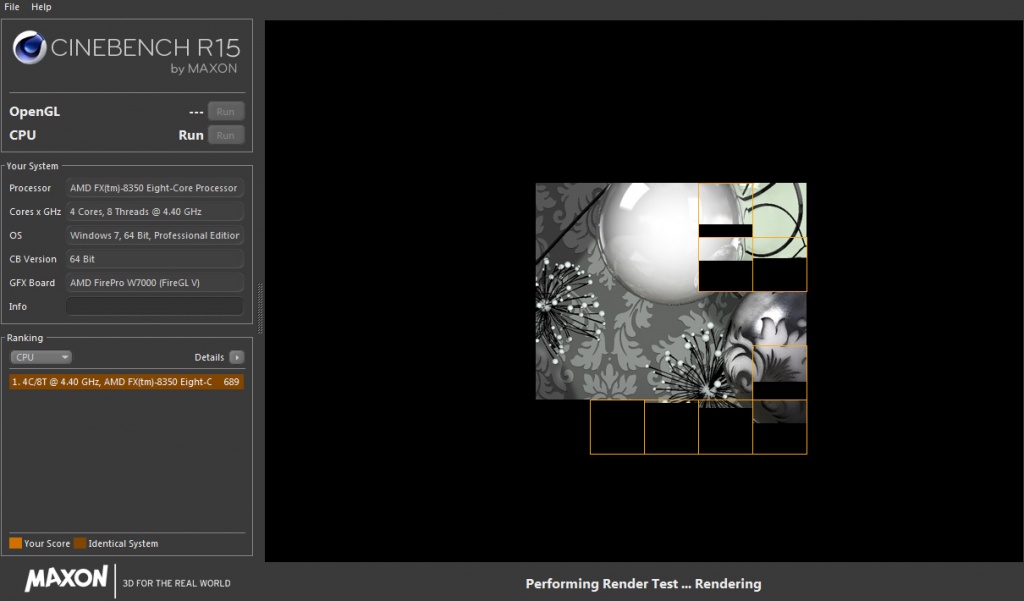The image size is (1024, 601).
Task: Click the Processor field with AMD FX-8350
Action: pyautogui.click(x=155, y=188)
